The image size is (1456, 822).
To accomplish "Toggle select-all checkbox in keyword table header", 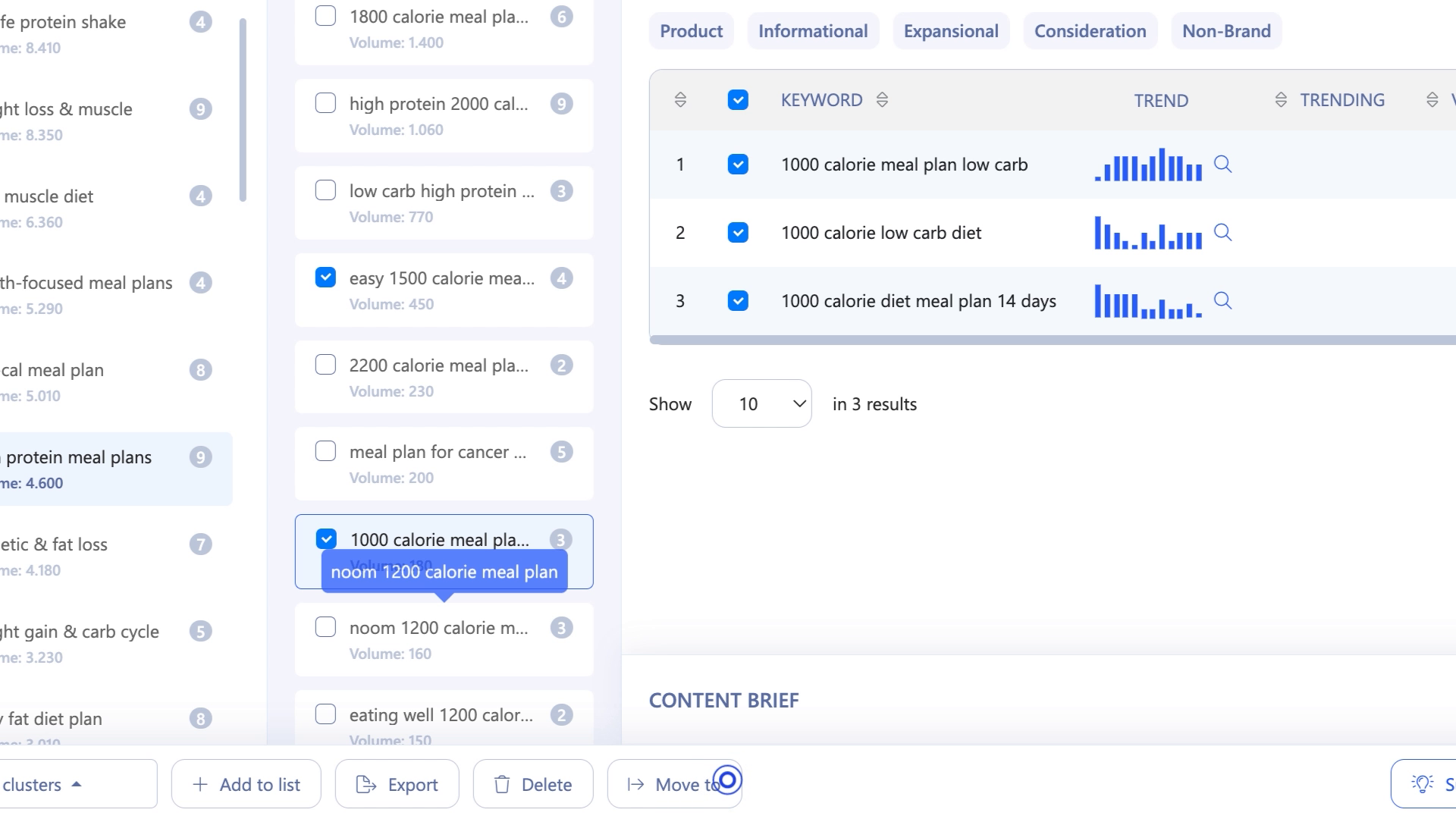I will pos(737,100).
